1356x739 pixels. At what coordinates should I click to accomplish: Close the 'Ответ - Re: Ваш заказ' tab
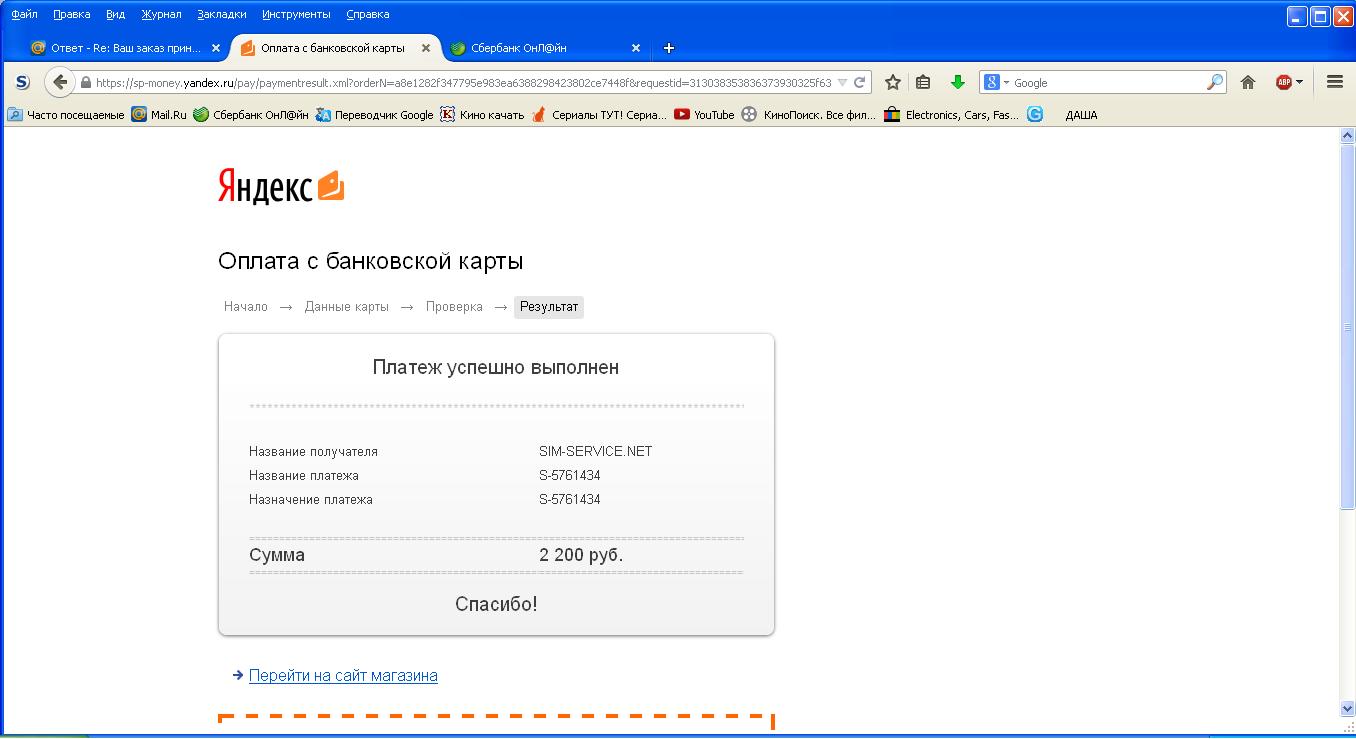pyautogui.click(x=215, y=48)
